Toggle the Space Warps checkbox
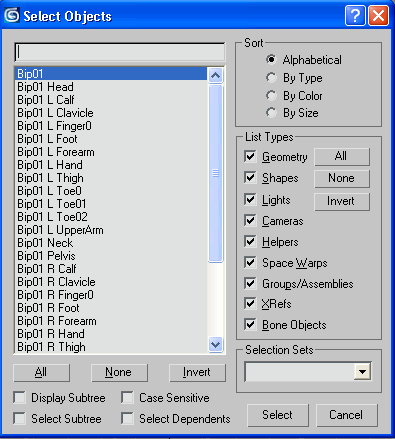395x439 pixels. (250, 263)
